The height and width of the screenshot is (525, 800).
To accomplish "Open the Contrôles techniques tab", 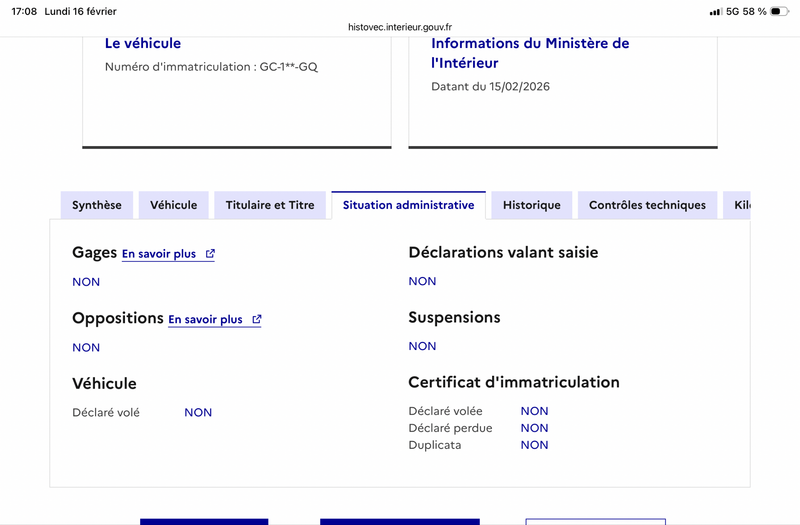I will pos(647,205).
